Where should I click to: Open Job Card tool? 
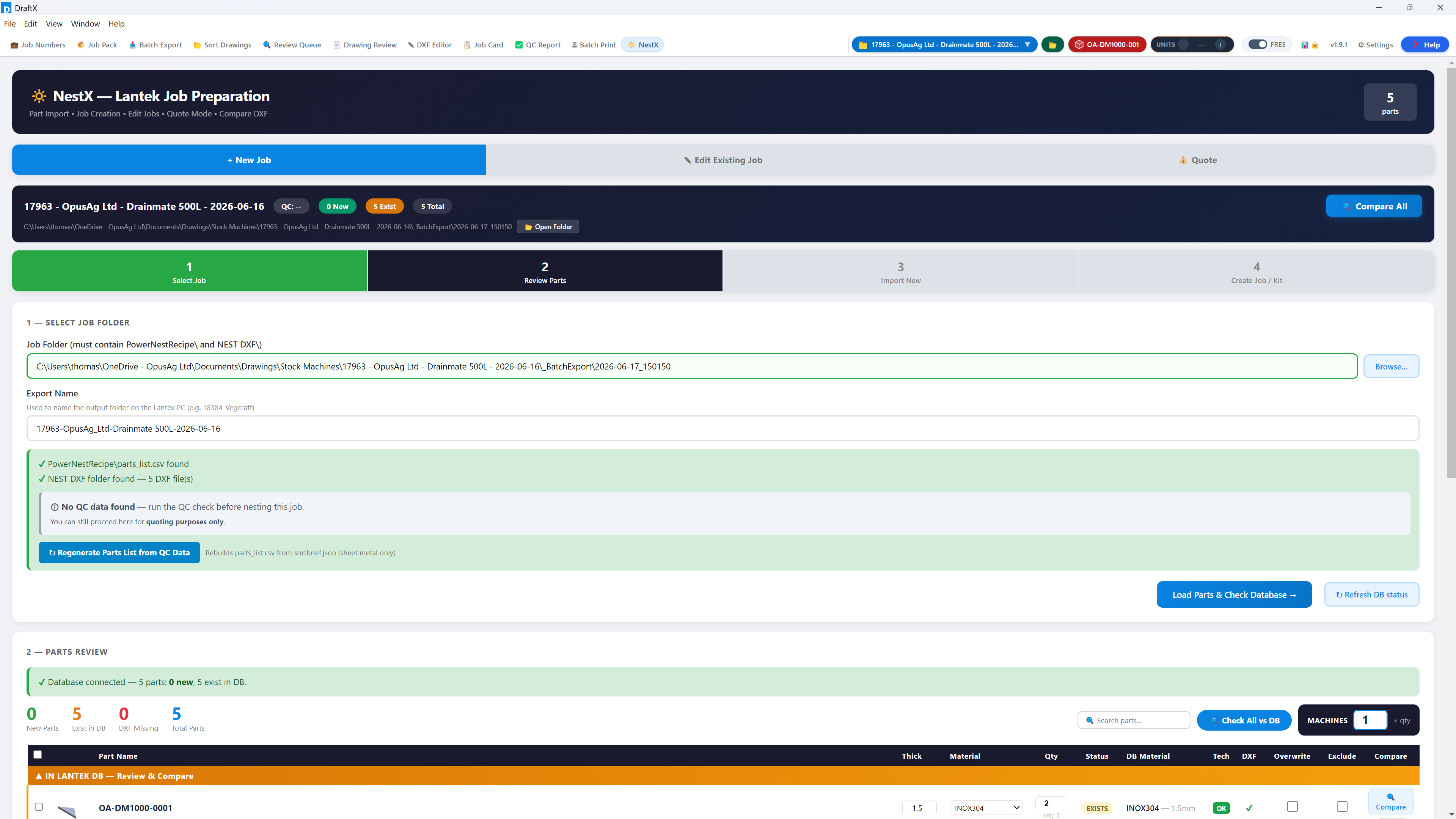[x=483, y=45]
